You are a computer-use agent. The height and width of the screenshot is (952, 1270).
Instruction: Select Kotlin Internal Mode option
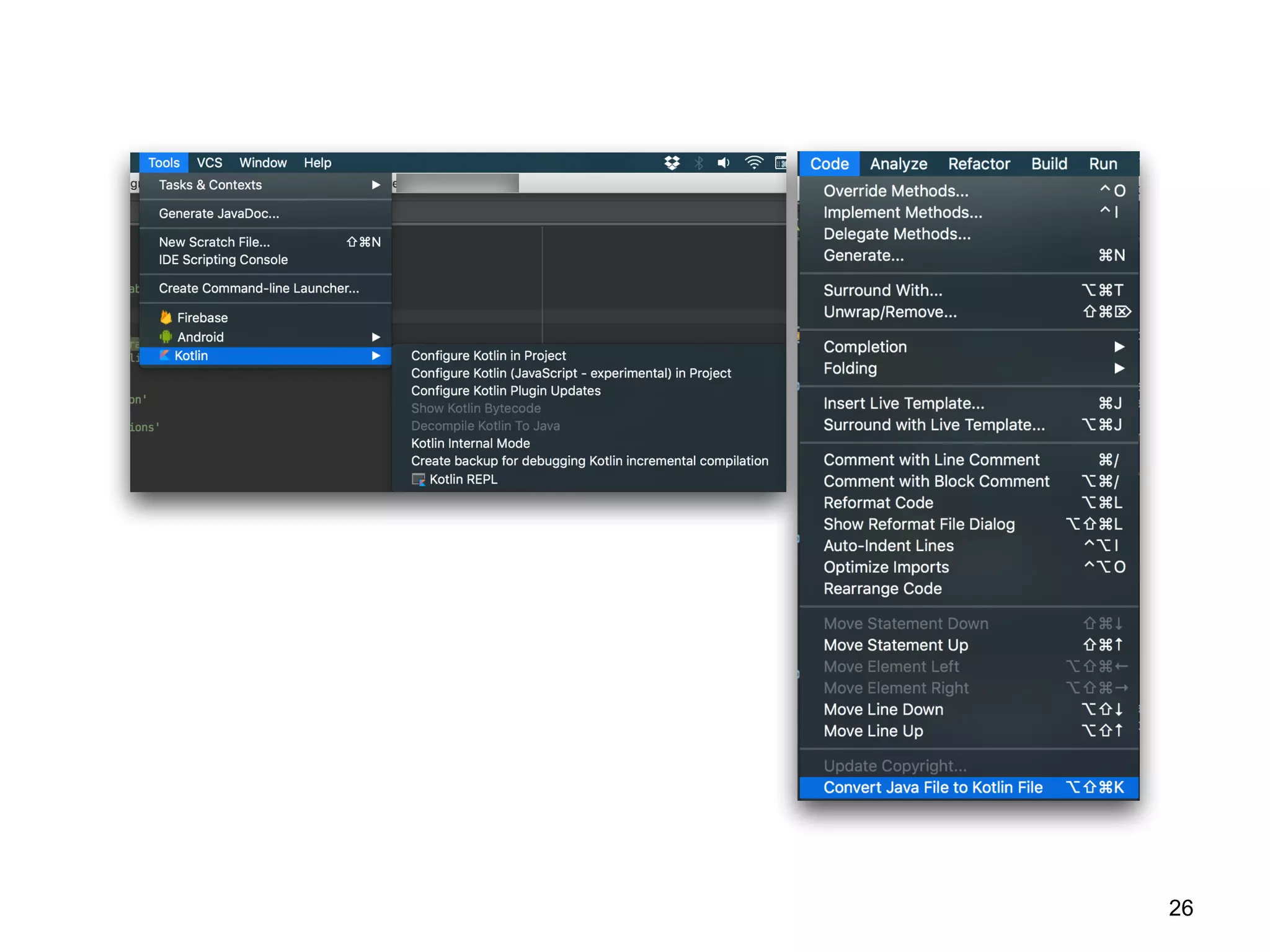pos(471,443)
